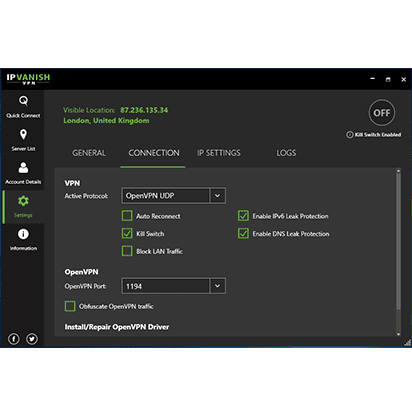
Task: Click the IPVanish VPN logo
Action: [x=28, y=79]
